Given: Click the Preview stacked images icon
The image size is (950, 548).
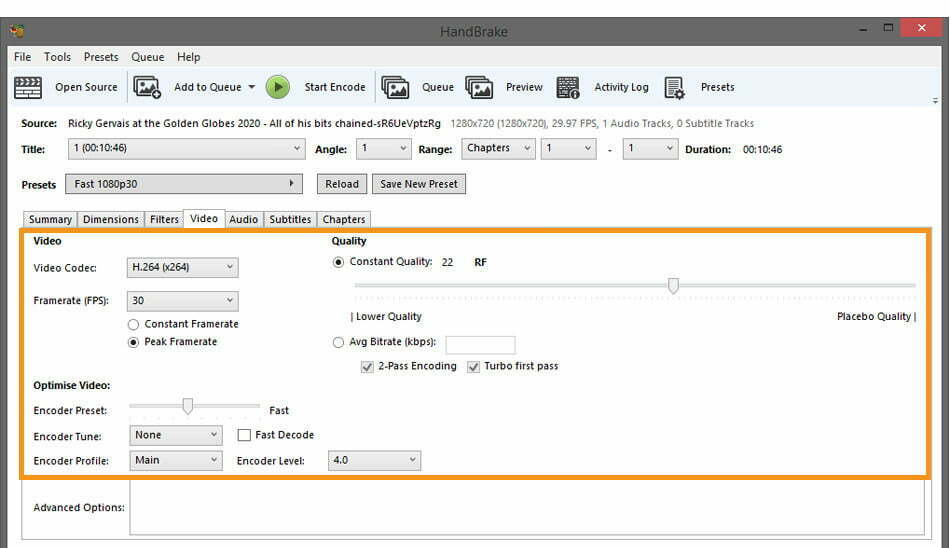Looking at the screenshot, I should (479, 87).
